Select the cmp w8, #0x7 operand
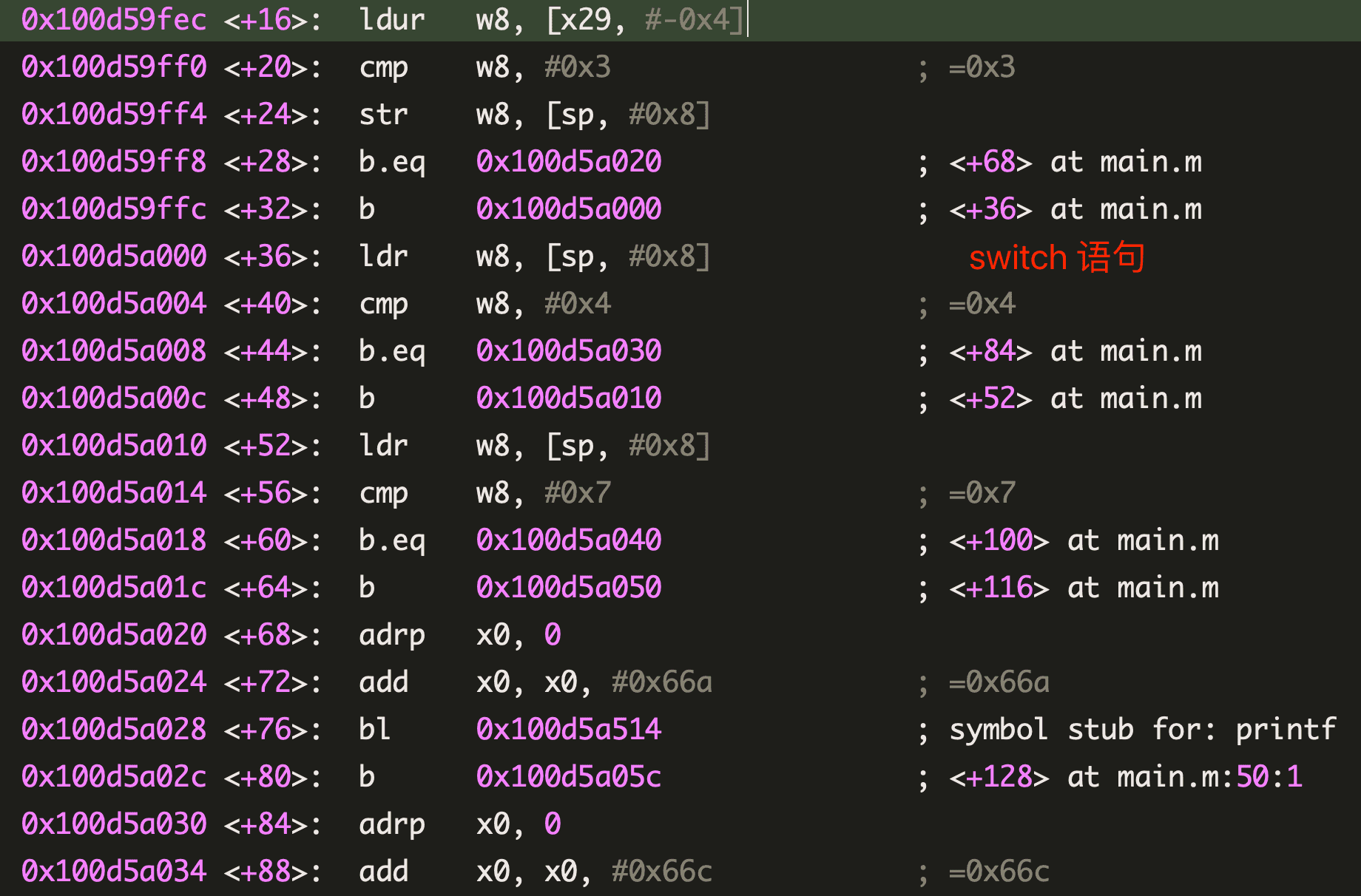1361x896 pixels. tap(544, 493)
